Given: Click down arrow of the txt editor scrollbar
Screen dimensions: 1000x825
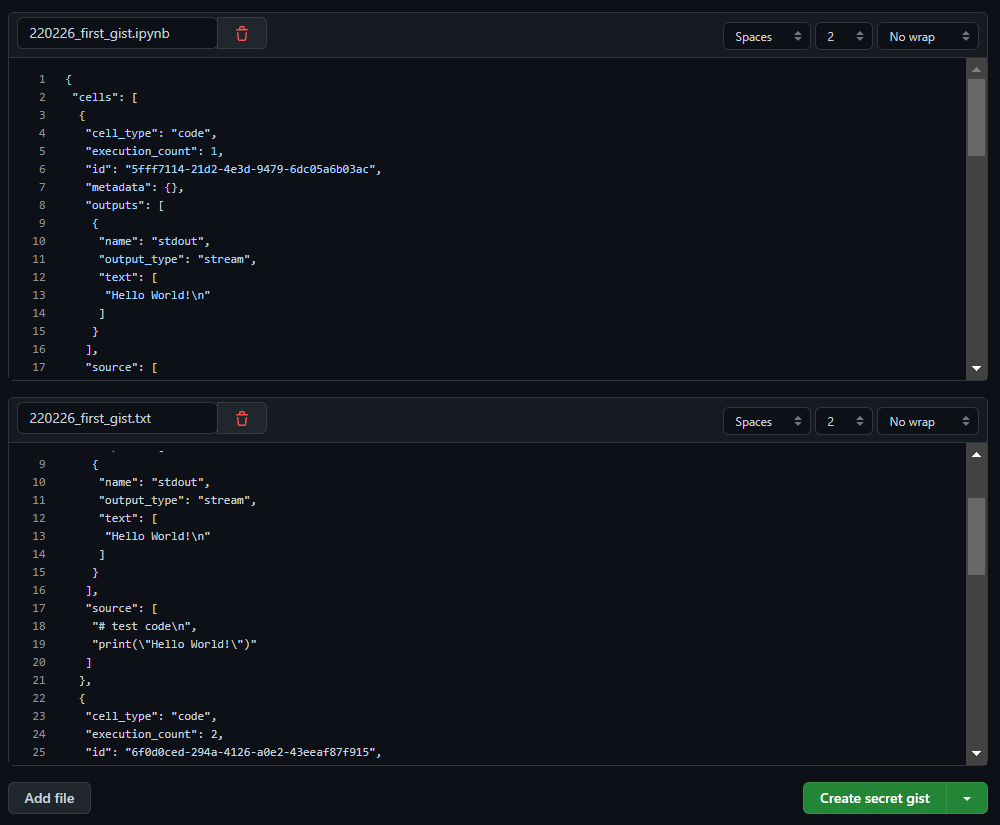Looking at the screenshot, I should click(976, 753).
